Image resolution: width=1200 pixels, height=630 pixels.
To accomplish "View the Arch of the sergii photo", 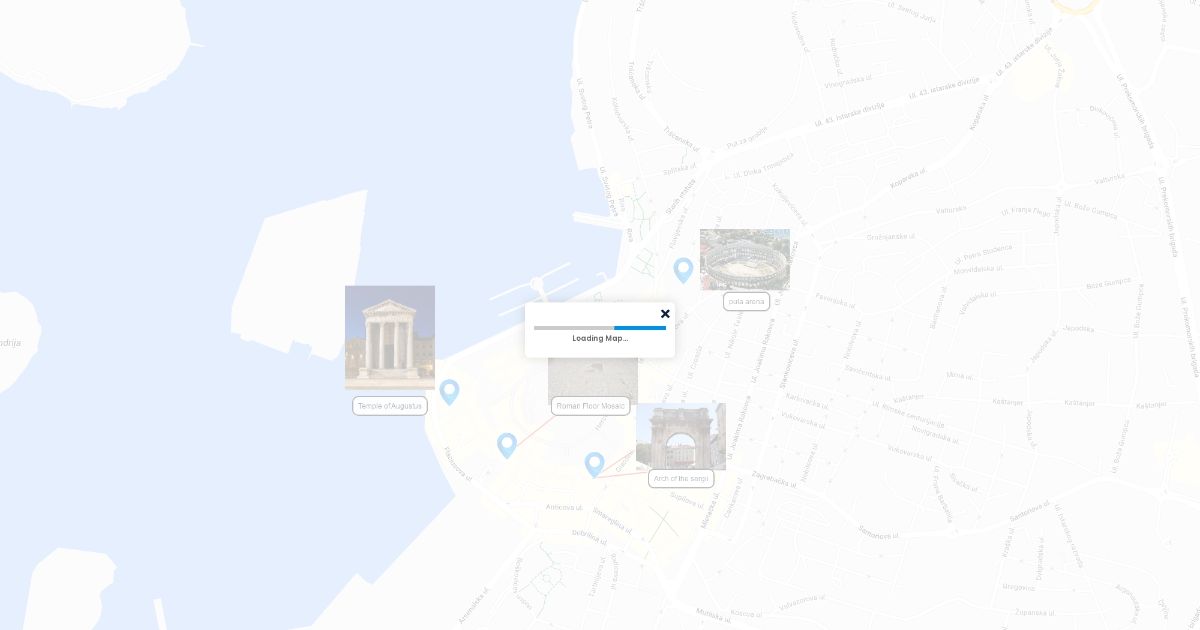I will [681, 436].
